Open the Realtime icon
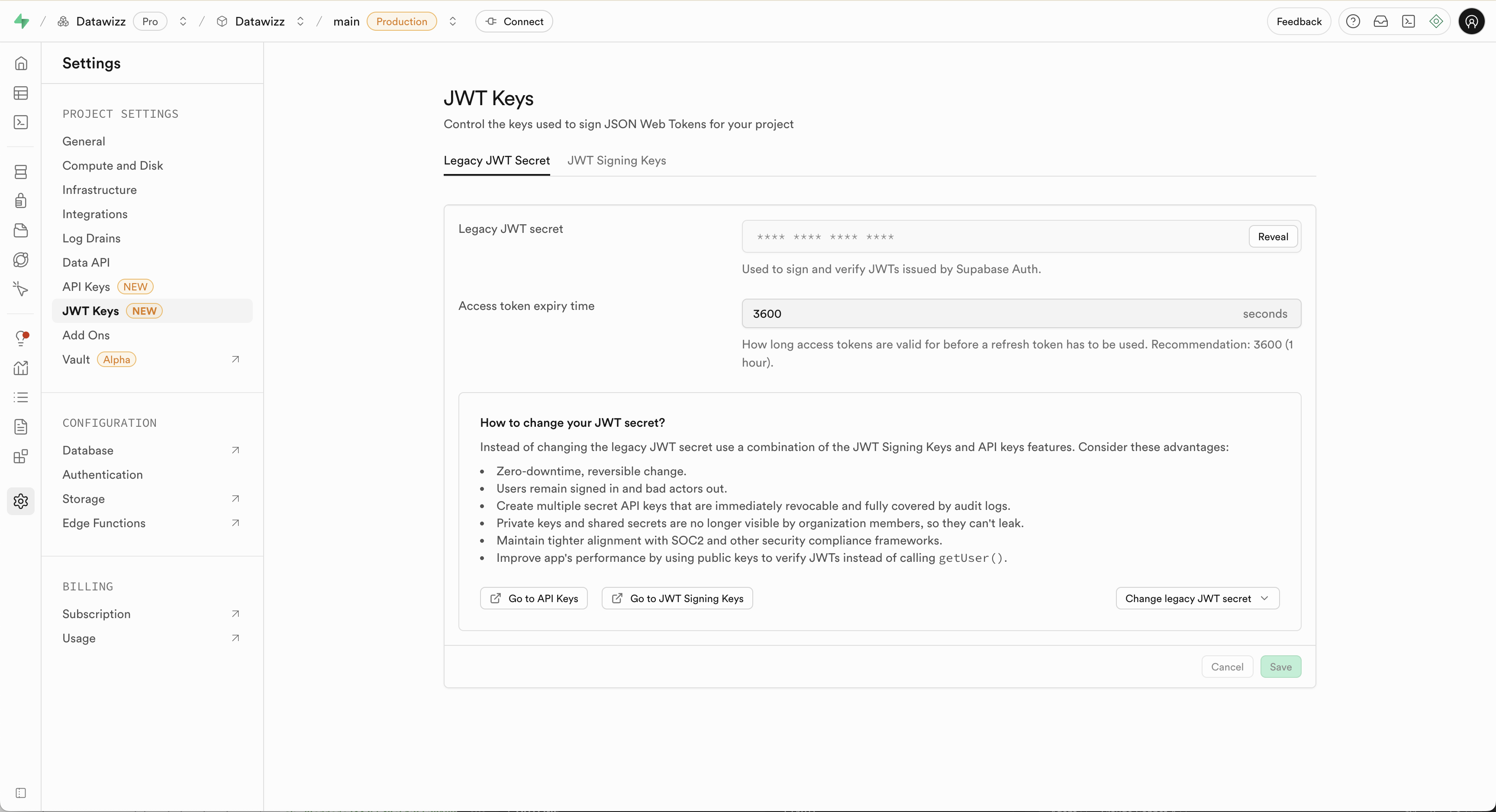 22,260
